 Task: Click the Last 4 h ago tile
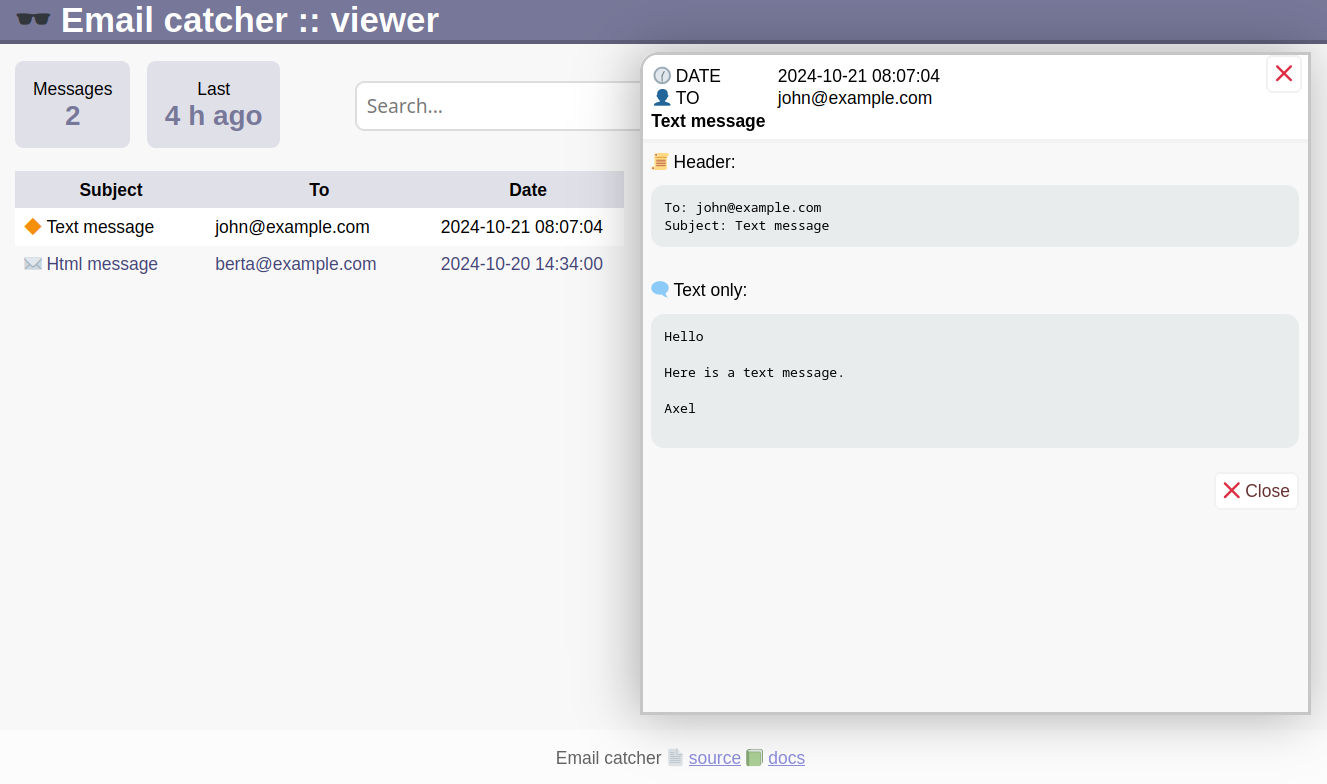(213, 105)
